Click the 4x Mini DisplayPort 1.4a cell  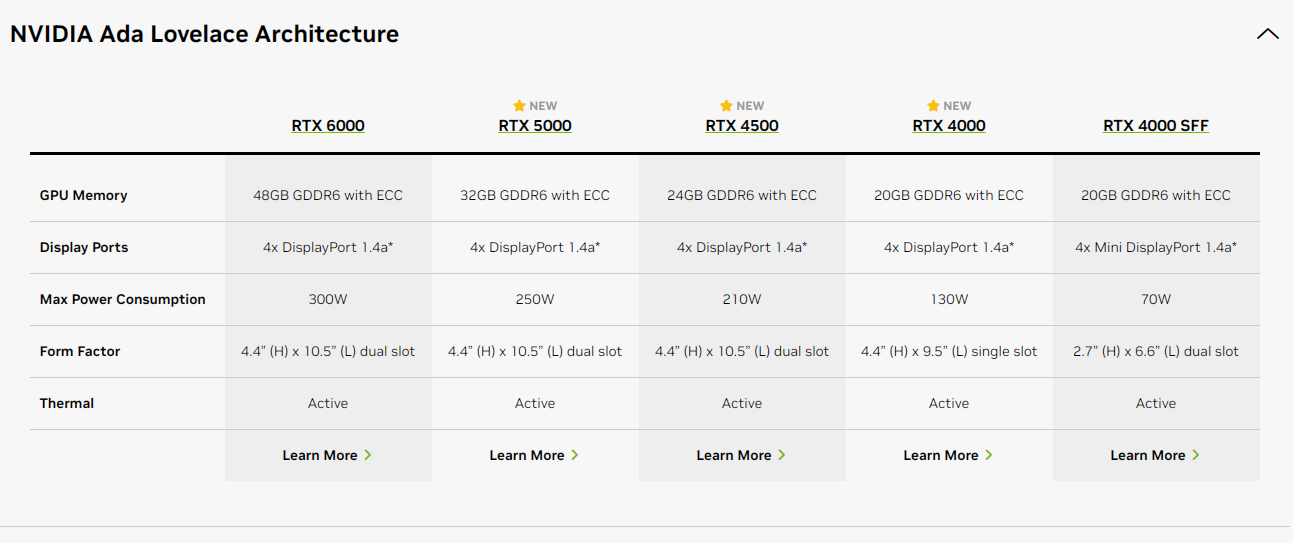click(x=1156, y=247)
